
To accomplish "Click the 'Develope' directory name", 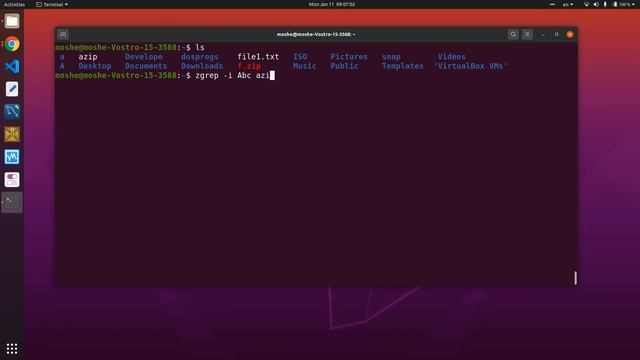I will [x=144, y=57].
